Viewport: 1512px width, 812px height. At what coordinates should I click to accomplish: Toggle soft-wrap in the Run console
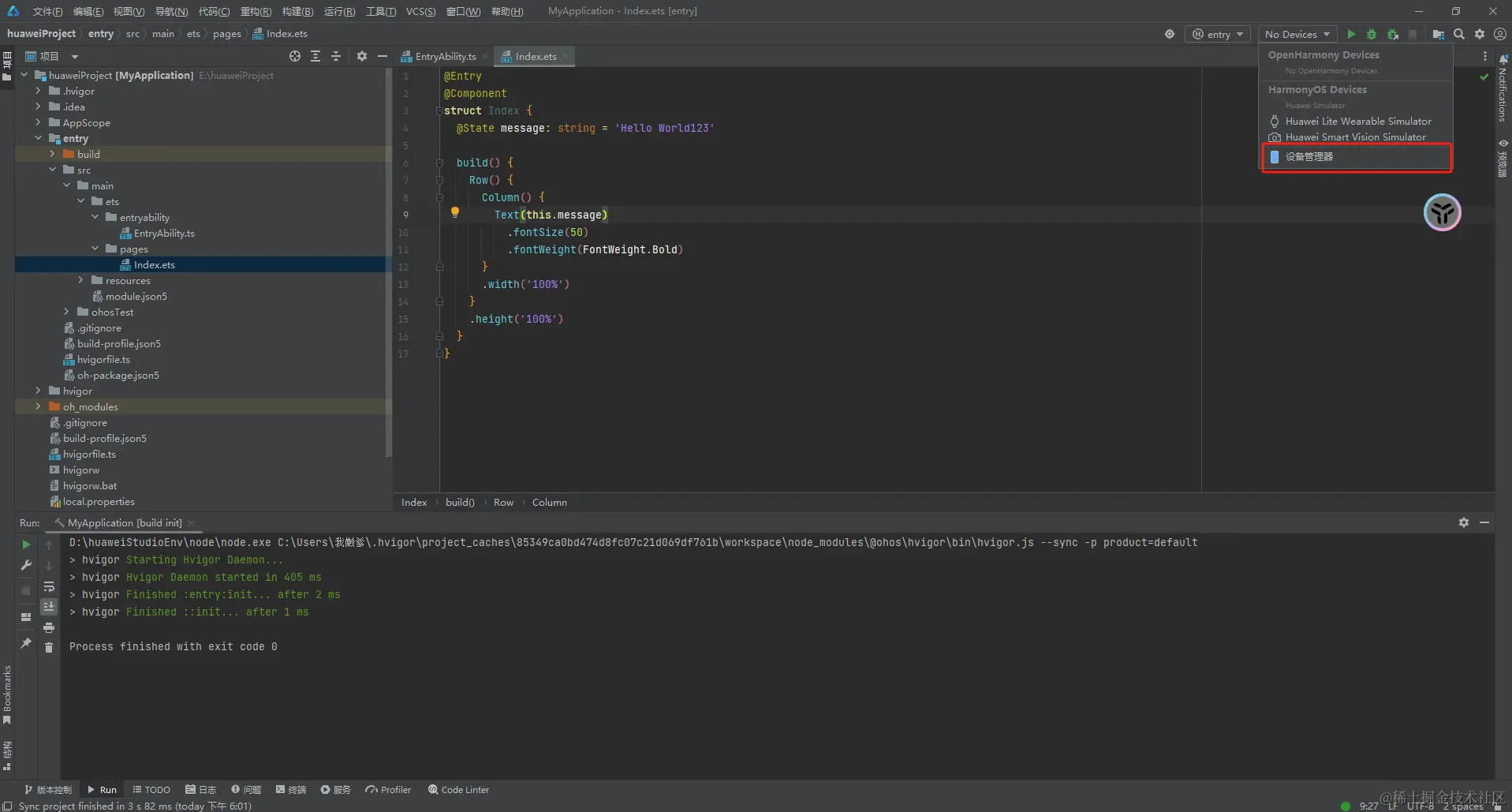pos(49,586)
